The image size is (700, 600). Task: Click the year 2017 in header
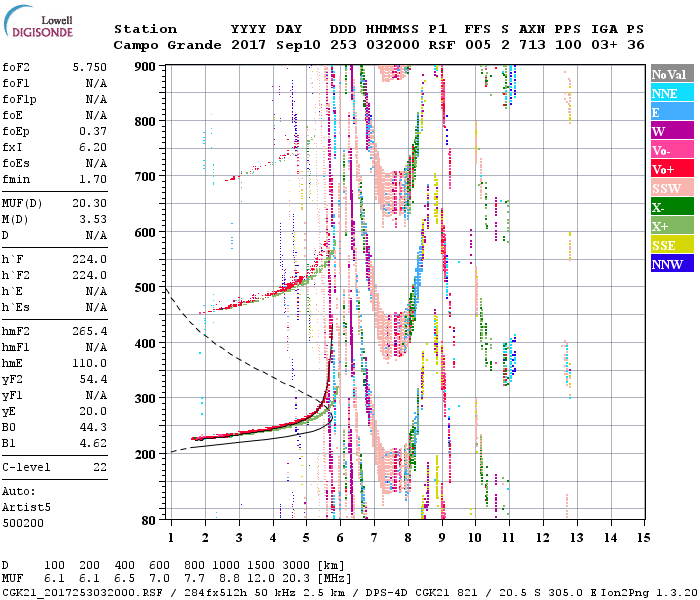[249, 45]
